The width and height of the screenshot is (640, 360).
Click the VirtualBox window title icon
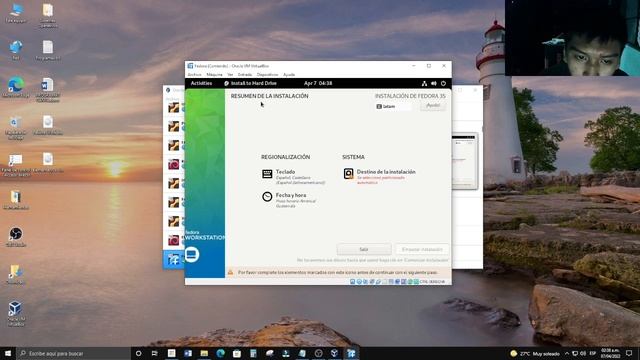coord(190,66)
